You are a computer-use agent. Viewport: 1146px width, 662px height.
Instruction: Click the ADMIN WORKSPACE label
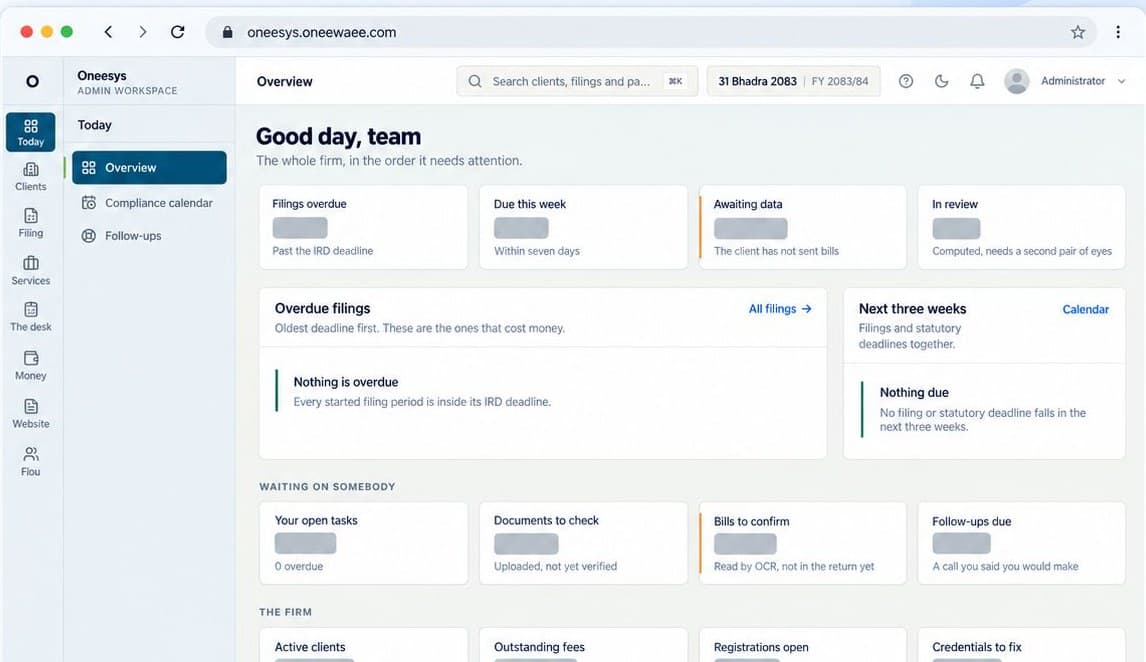[127, 91]
